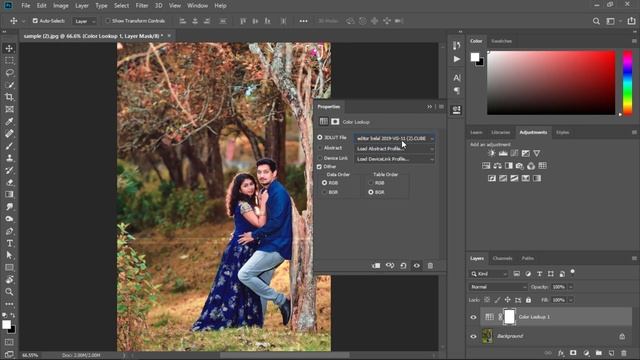
Task: Select the Magic Wand tool
Action: pyautogui.click(x=9, y=85)
